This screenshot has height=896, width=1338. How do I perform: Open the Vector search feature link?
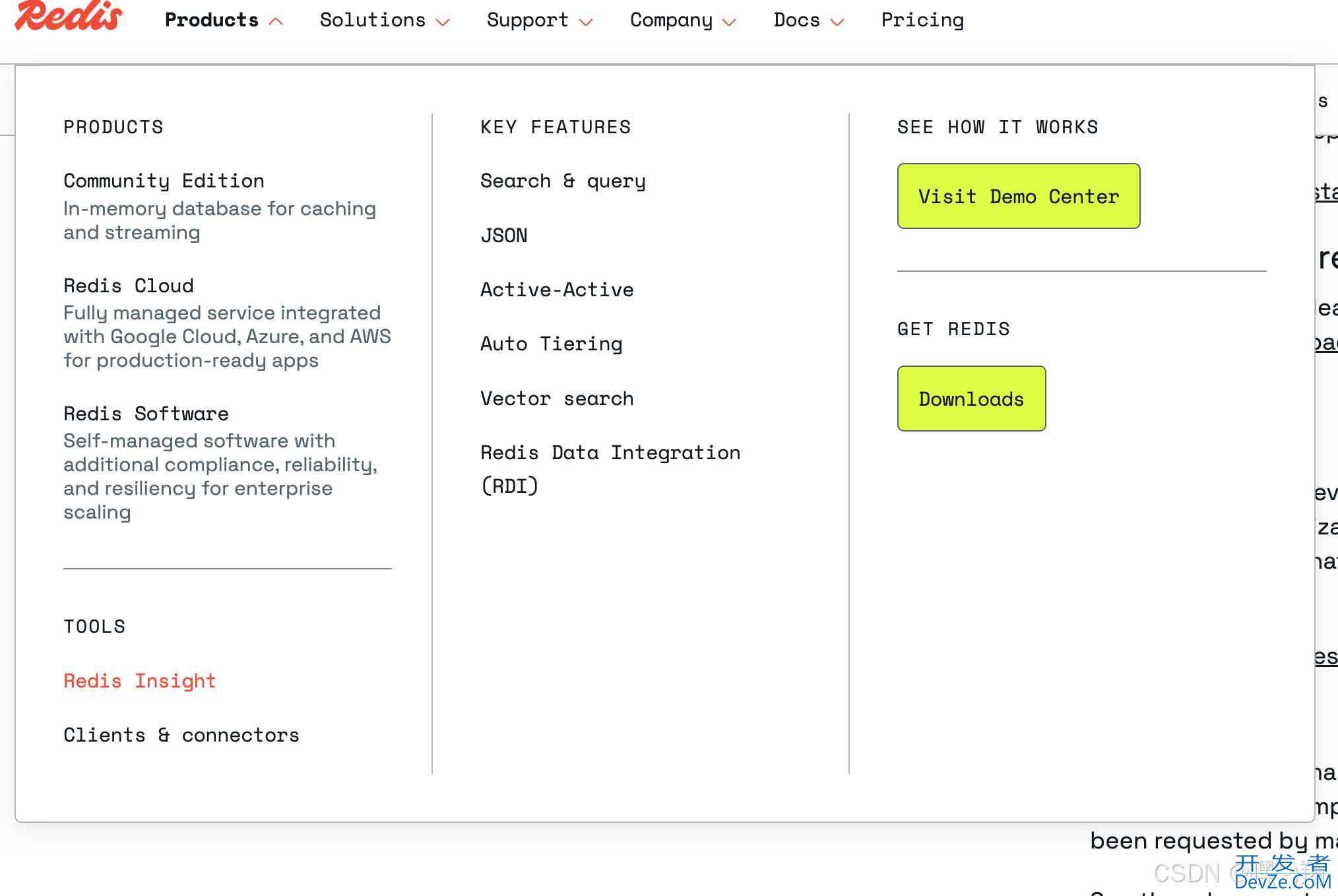point(557,399)
